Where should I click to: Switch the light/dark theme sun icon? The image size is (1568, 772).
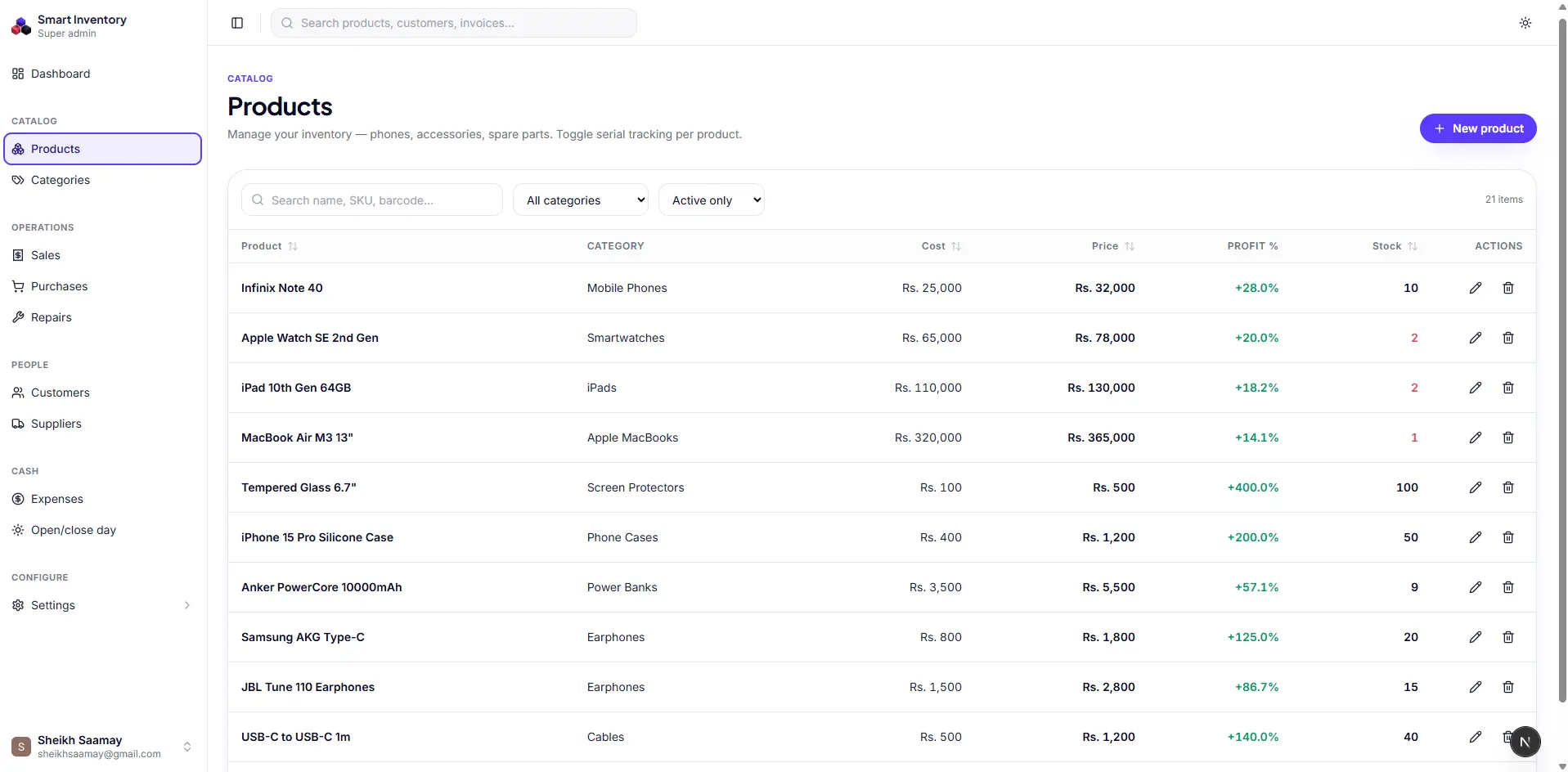click(x=1525, y=23)
